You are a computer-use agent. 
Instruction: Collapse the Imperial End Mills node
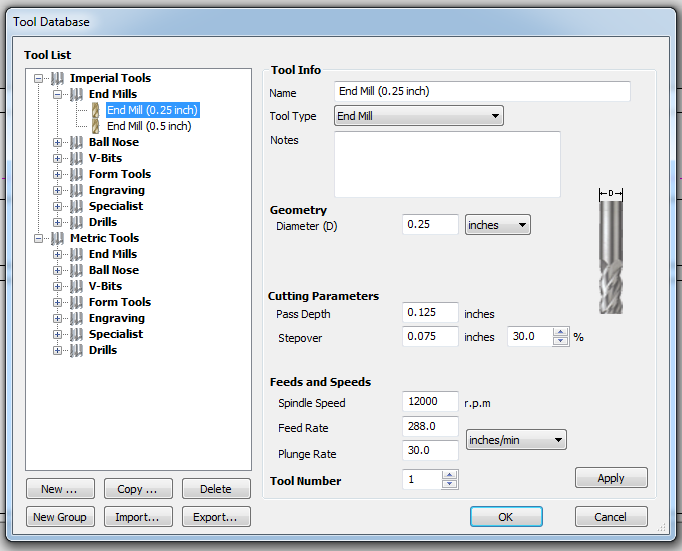(57, 94)
